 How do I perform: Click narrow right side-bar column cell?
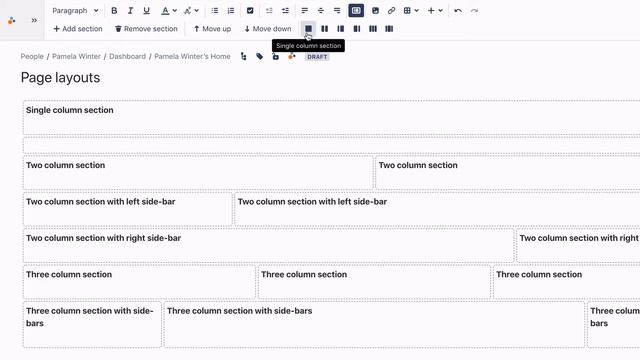pyautogui.click(x=578, y=245)
